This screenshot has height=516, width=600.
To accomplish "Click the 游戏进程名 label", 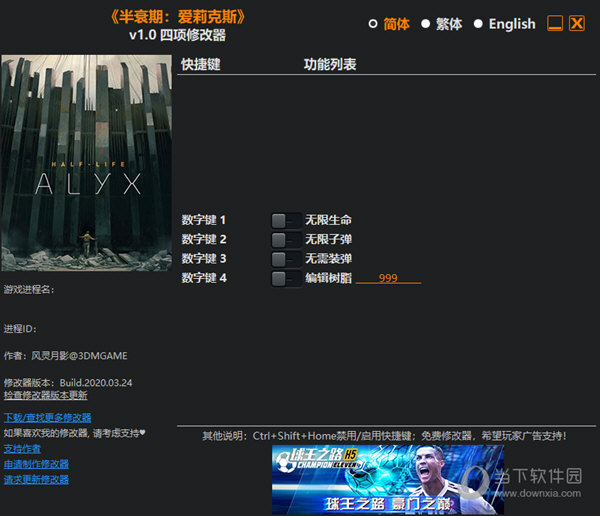I will point(29,290).
